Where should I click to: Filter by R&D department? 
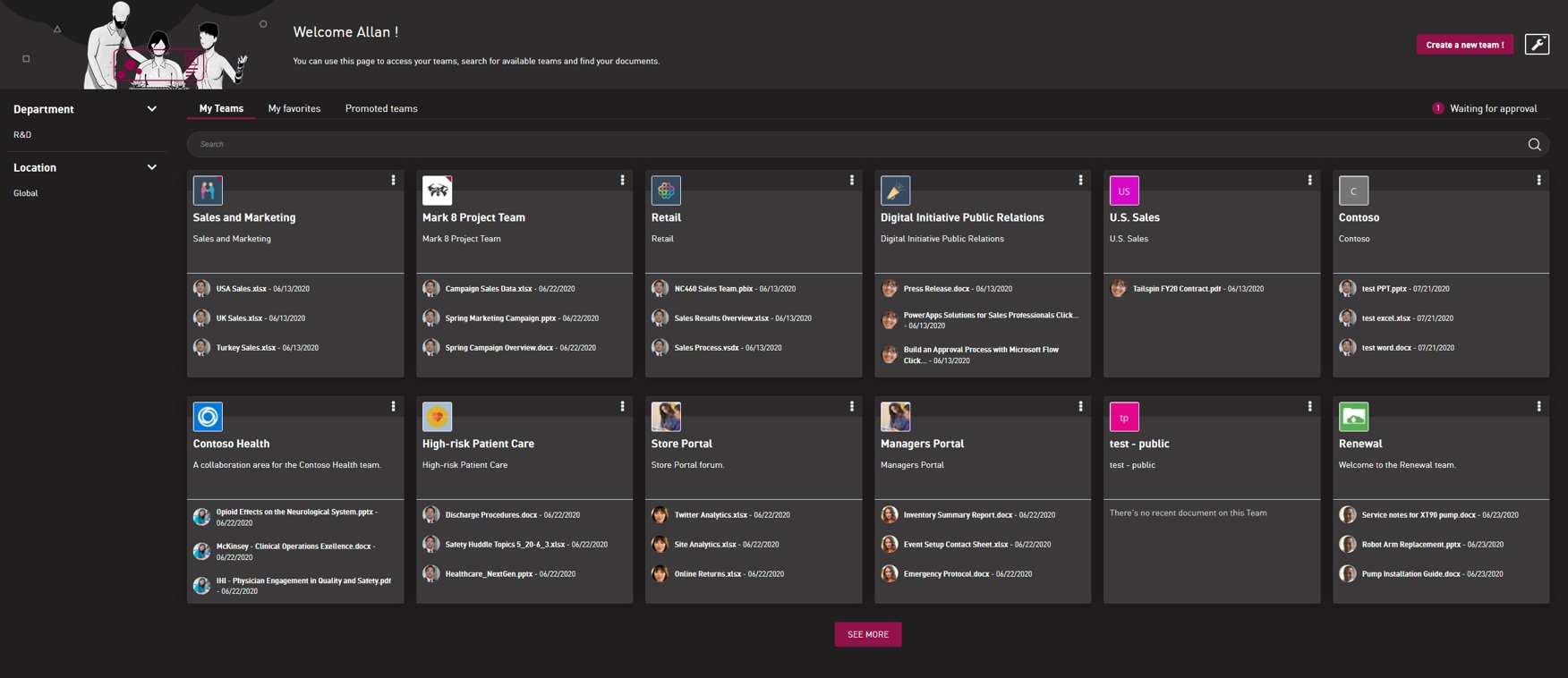click(x=22, y=134)
